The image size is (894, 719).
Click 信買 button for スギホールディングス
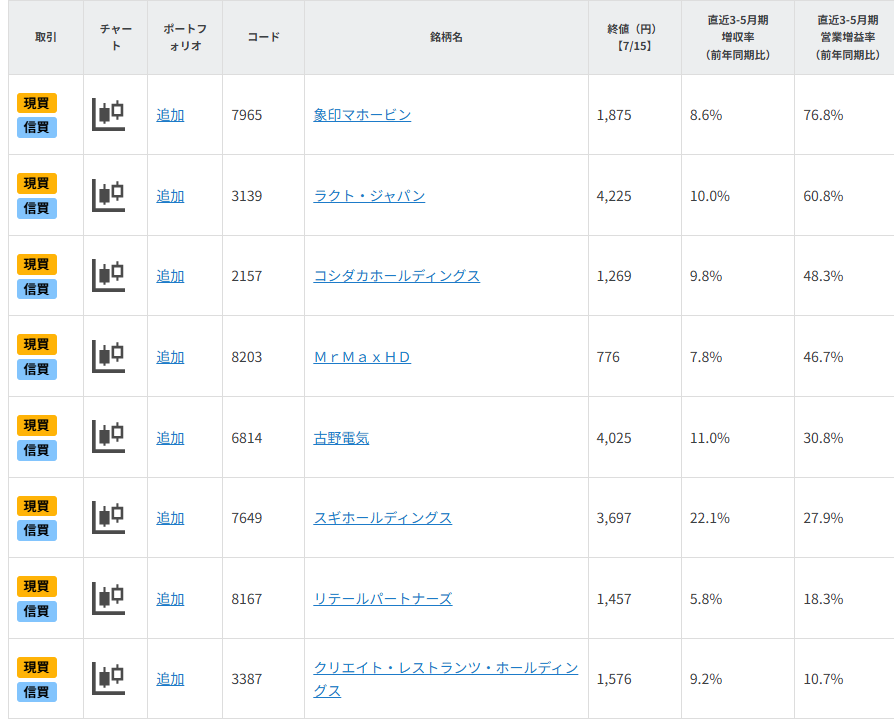(37, 530)
